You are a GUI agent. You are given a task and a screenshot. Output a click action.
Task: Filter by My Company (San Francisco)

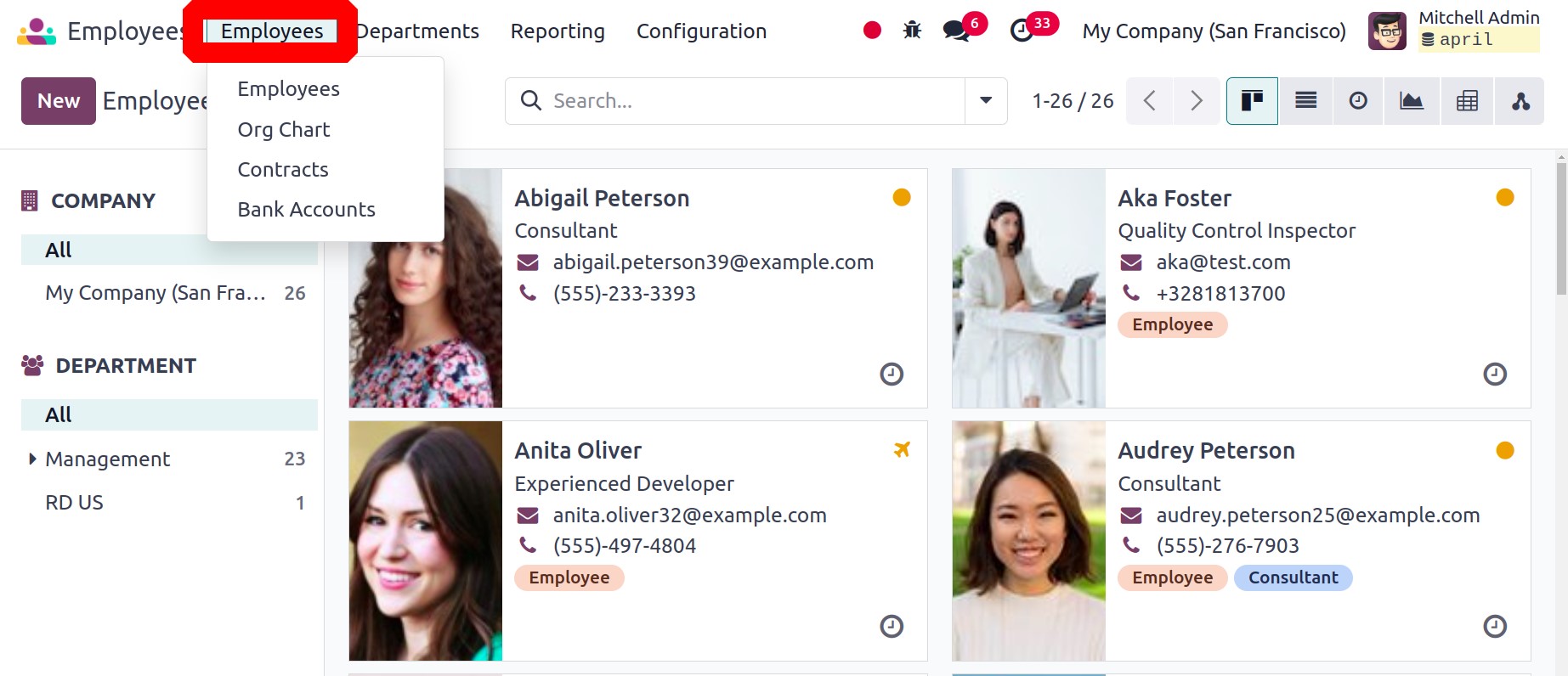point(156,293)
